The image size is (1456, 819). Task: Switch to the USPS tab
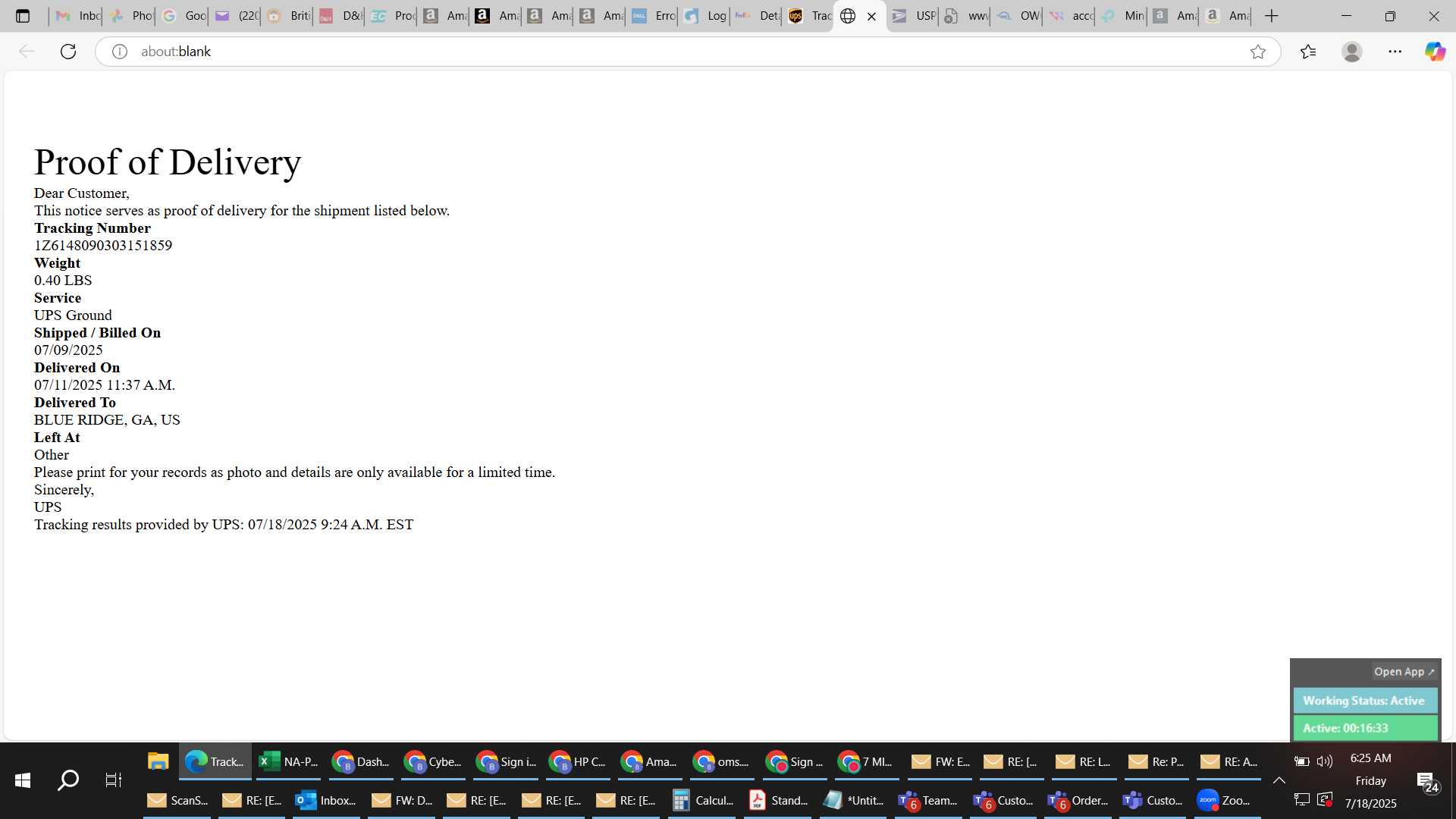click(x=913, y=16)
